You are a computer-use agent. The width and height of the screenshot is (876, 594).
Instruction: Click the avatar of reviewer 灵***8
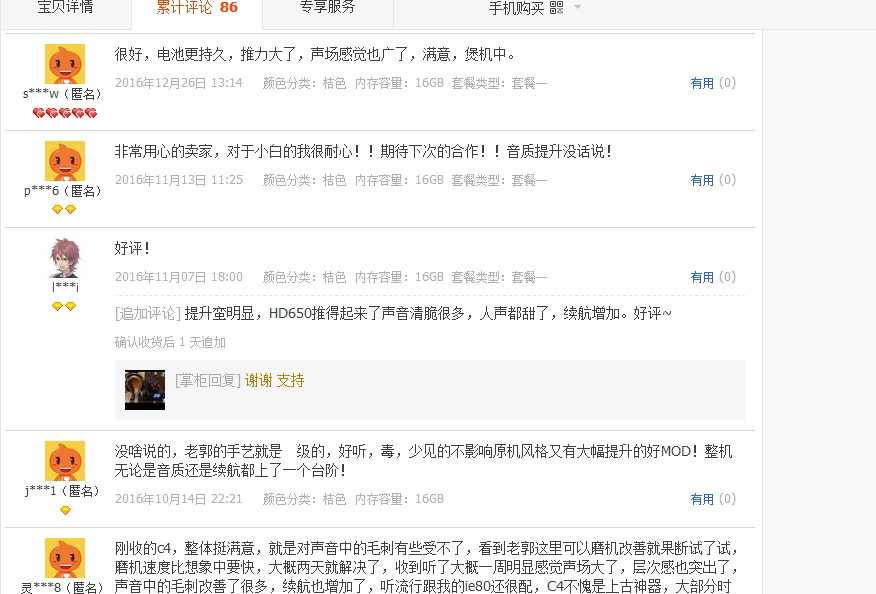pos(65,558)
